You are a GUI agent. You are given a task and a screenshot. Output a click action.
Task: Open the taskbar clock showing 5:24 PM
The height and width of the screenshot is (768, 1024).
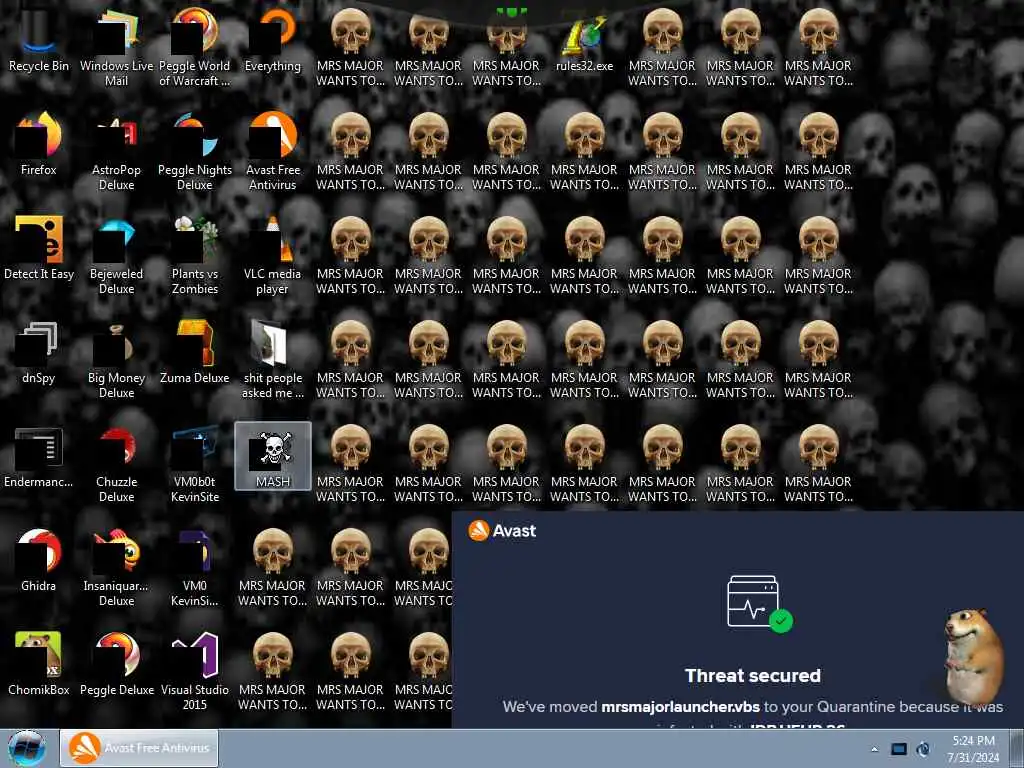974,749
